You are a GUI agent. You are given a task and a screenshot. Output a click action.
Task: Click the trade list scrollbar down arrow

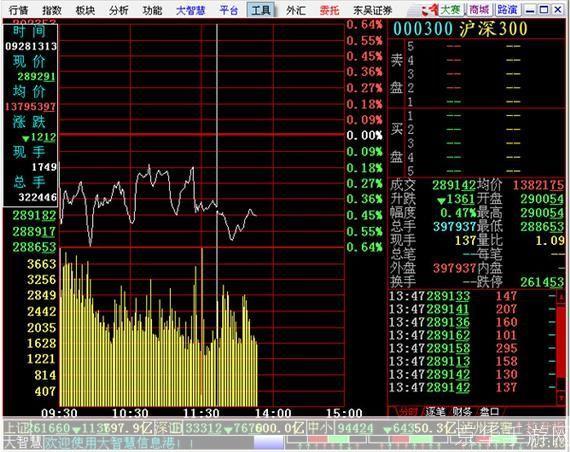[561, 399]
